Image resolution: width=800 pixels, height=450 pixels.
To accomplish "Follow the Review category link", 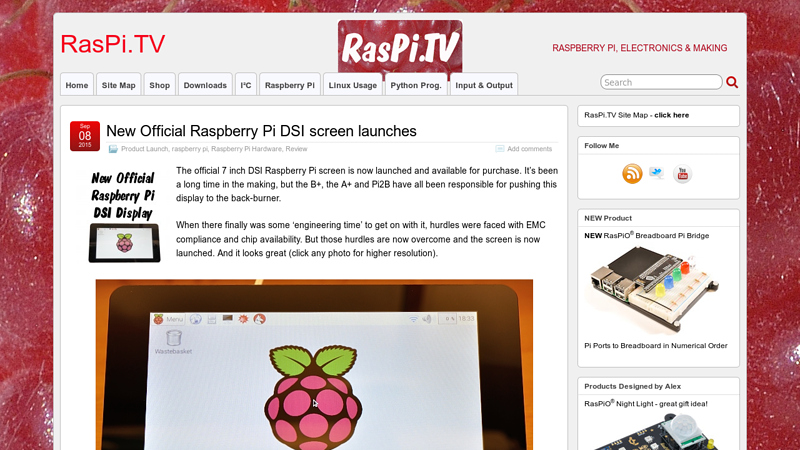I will pos(296,149).
